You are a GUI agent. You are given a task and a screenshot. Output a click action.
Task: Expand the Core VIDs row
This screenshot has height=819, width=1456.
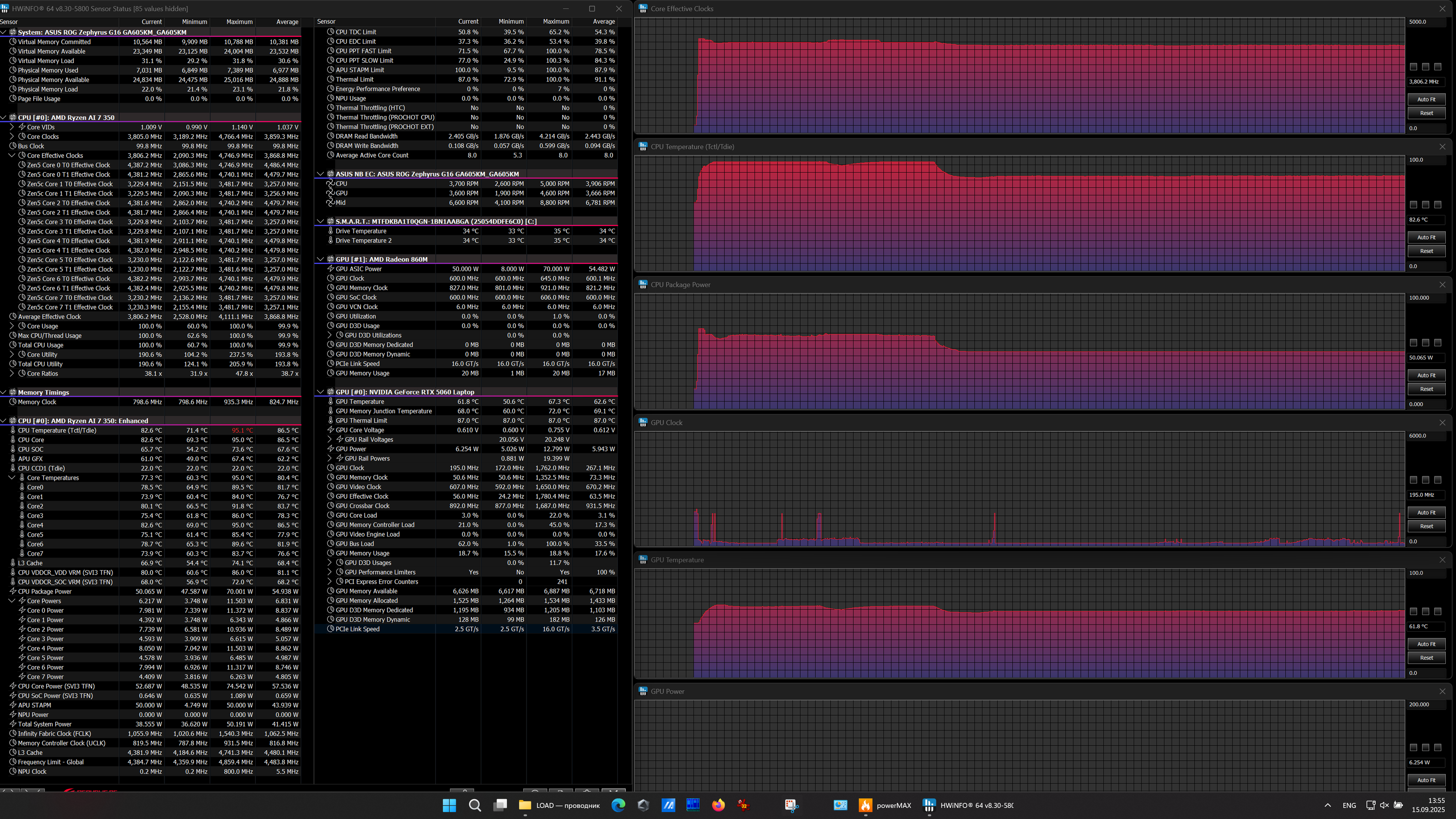click(x=12, y=127)
